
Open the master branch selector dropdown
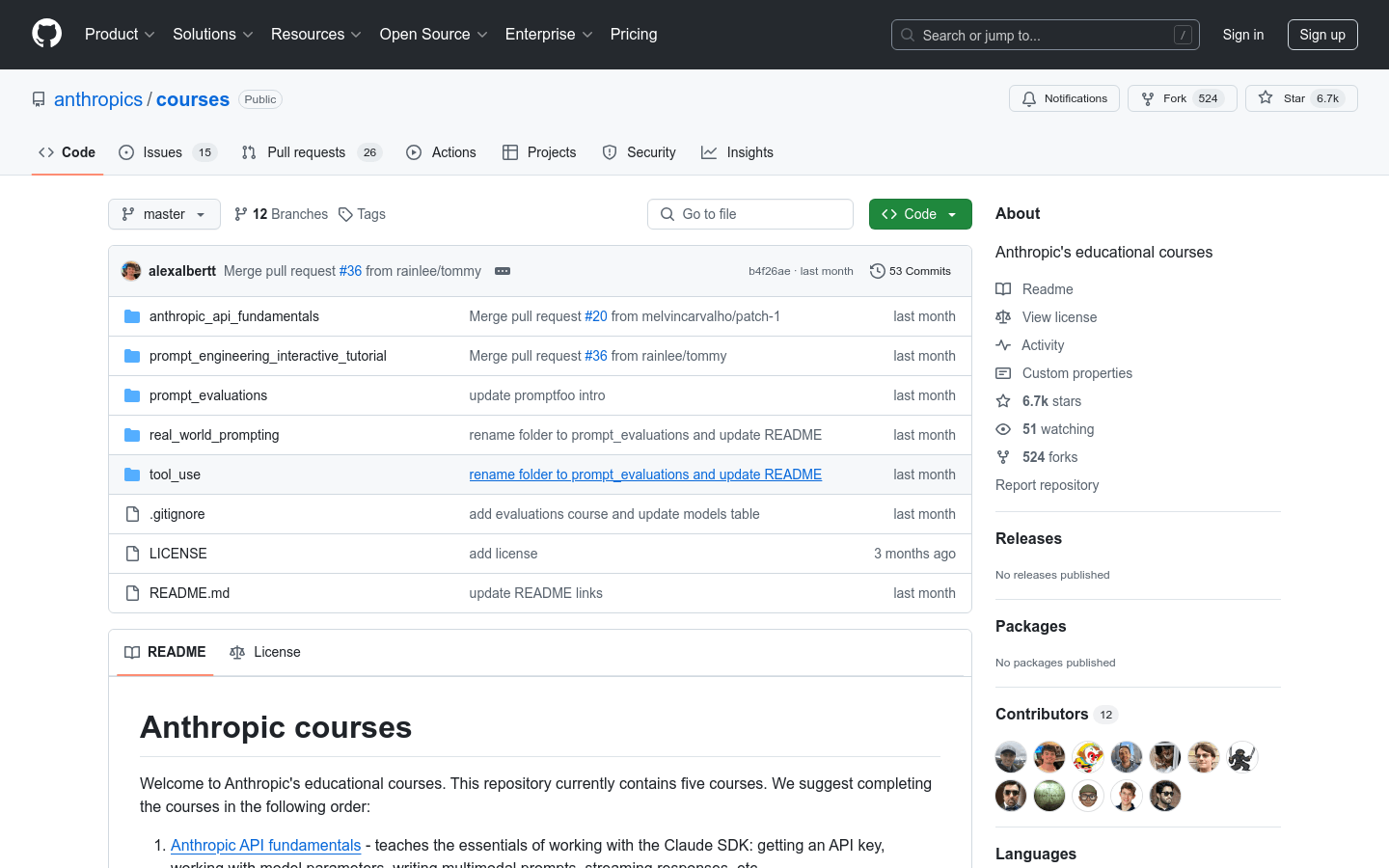[164, 214]
